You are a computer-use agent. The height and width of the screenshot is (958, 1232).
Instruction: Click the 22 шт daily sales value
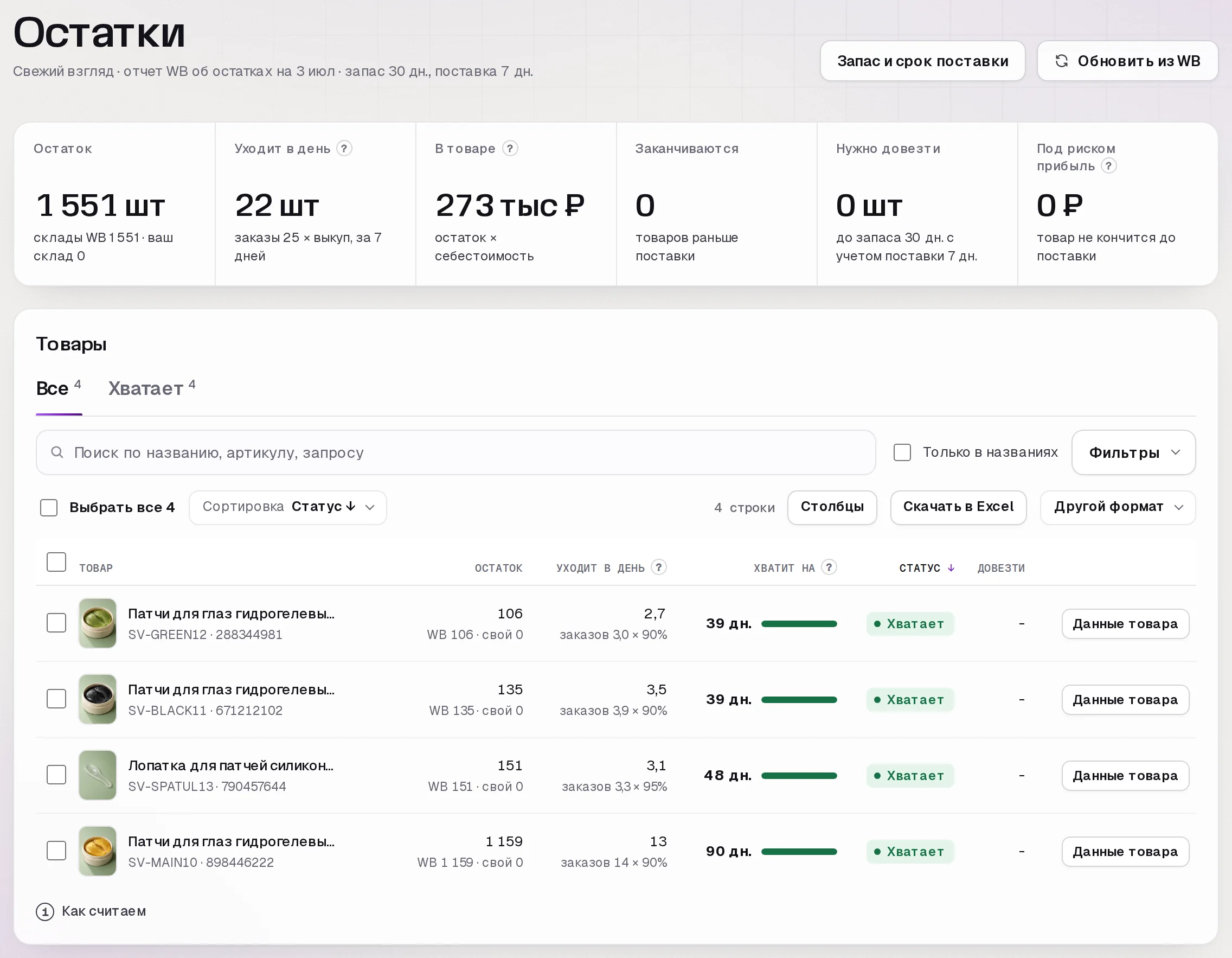coord(277,206)
